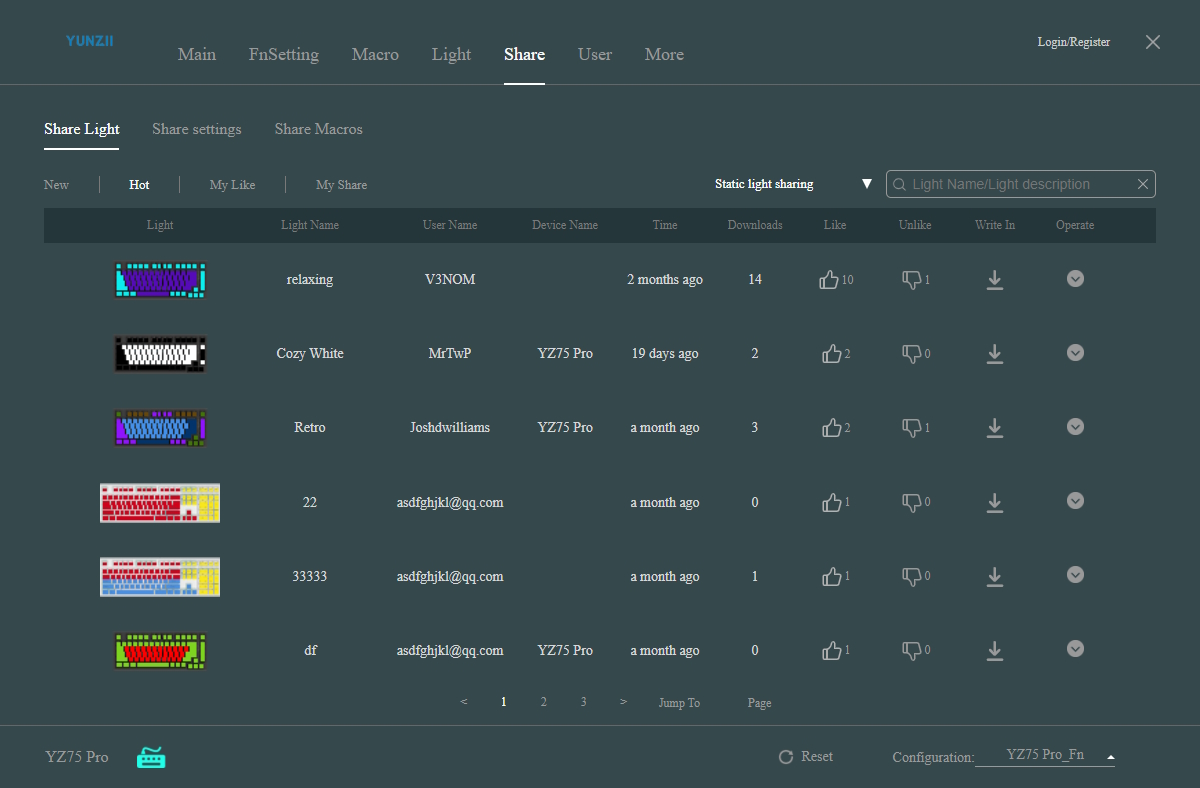Open the Share Macros tab
The image size is (1200, 788).
click(x=318, y=129)
